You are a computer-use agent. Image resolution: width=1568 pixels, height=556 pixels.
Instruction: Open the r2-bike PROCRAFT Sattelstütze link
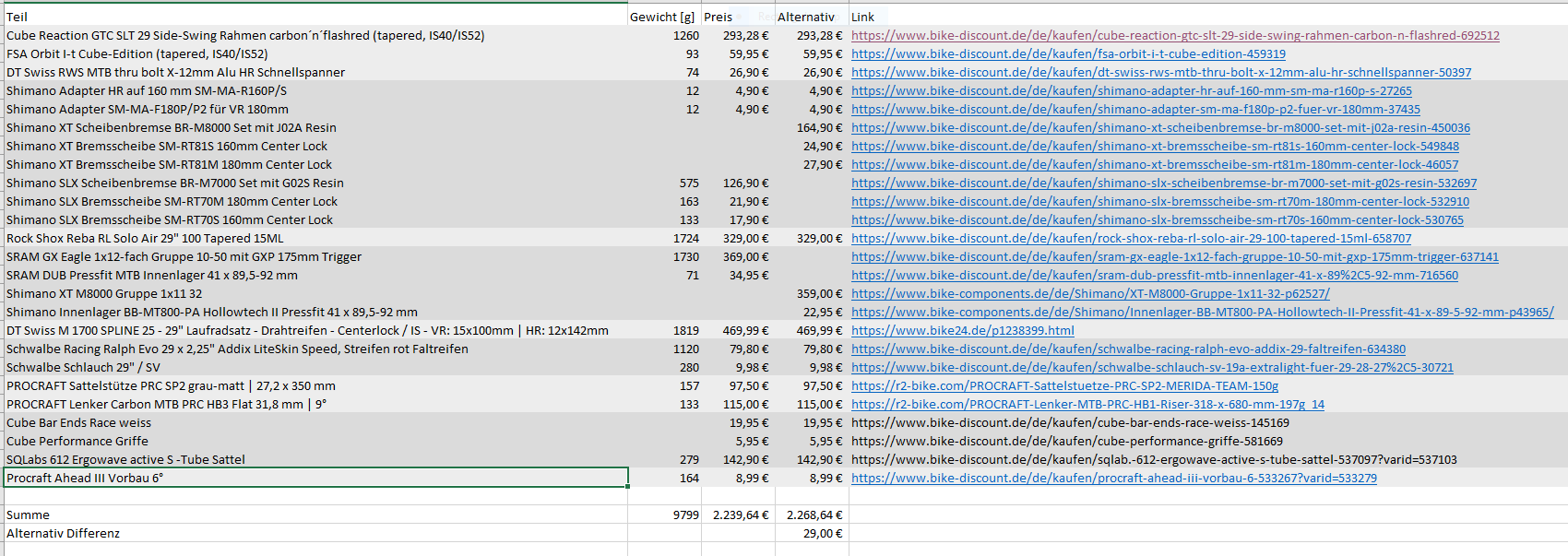coord(1064,385)
